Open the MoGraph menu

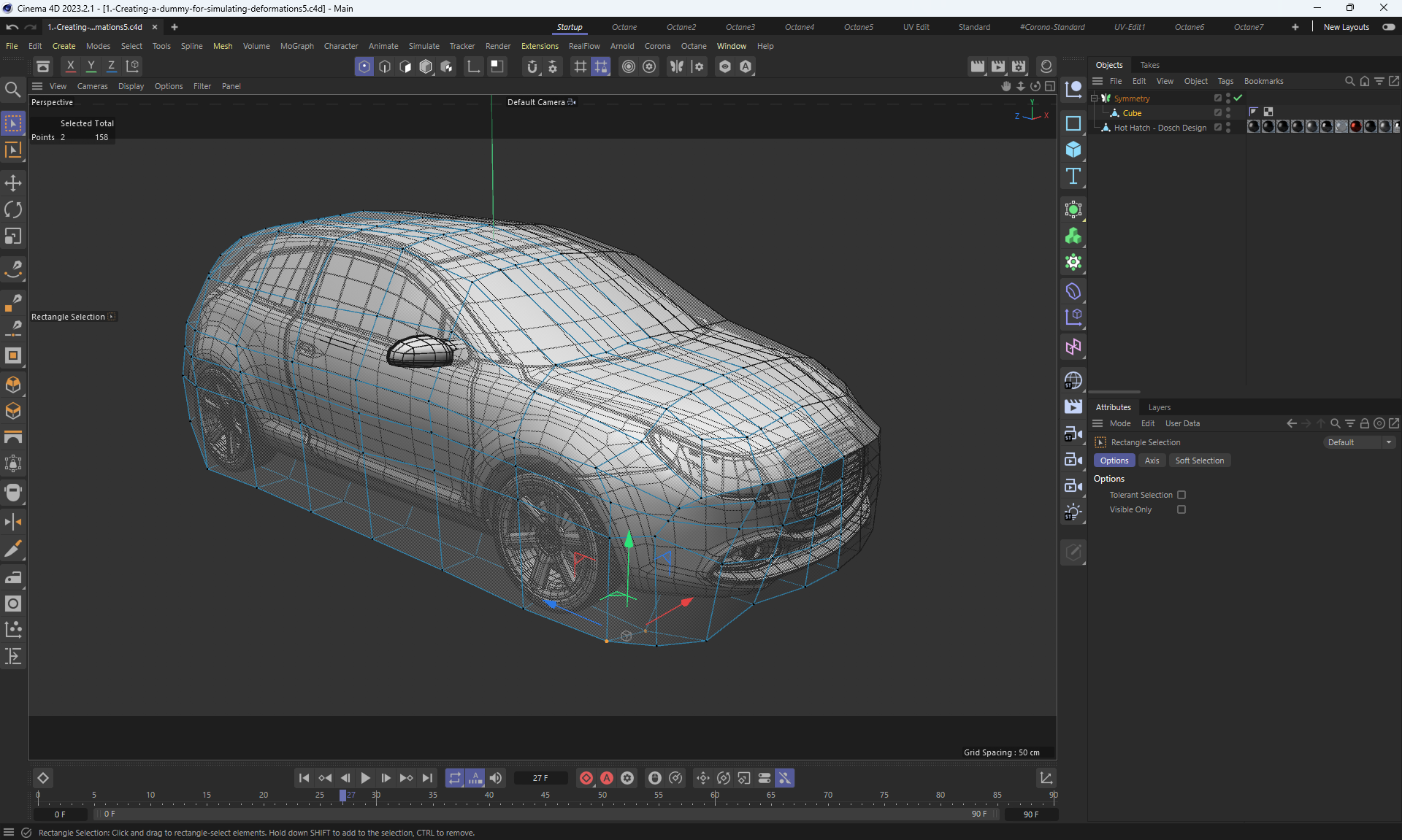(296, 46)
